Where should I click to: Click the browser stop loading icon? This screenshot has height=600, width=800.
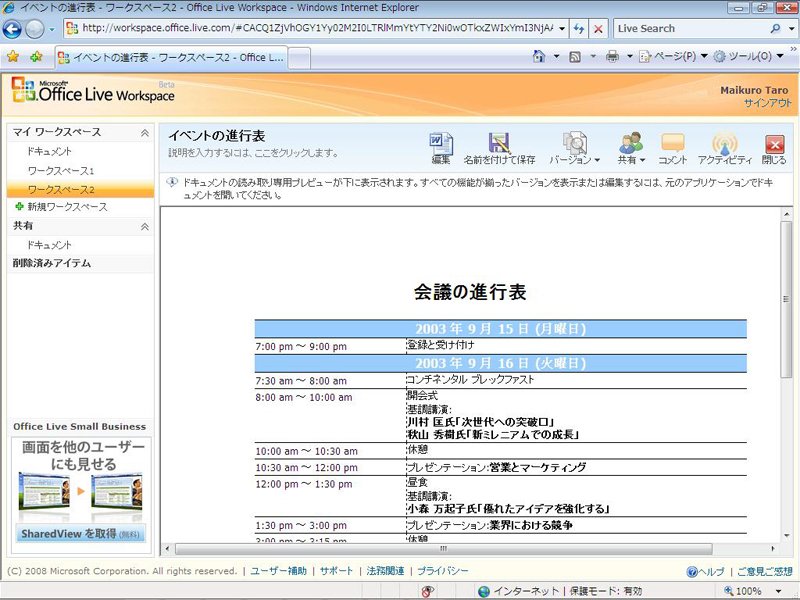pos(598,29)
